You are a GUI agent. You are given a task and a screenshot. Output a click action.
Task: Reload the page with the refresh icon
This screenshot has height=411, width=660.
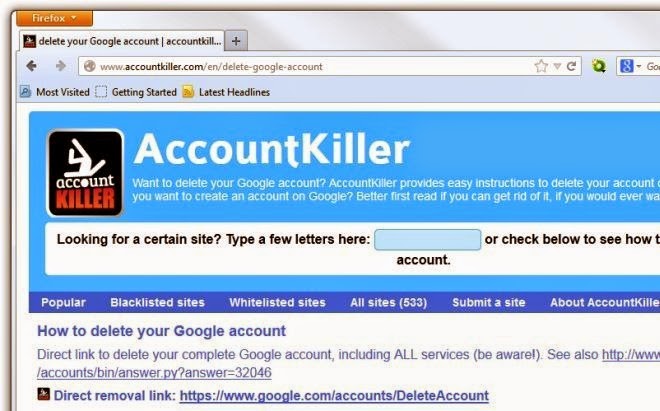[571, 66]
